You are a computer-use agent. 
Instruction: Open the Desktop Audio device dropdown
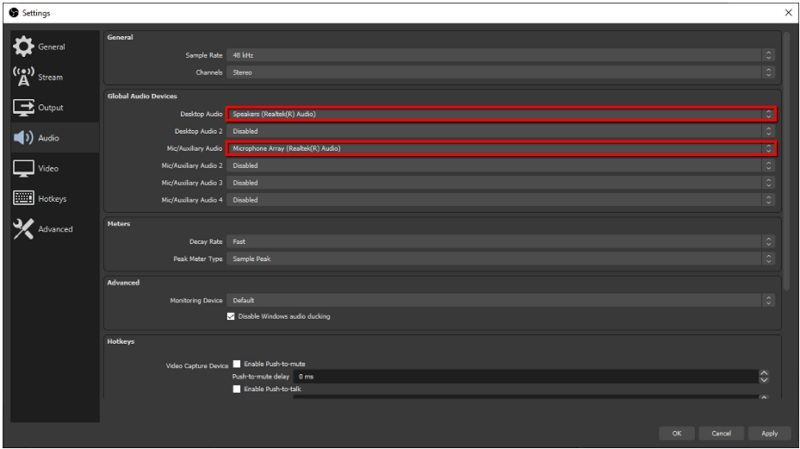501,114
